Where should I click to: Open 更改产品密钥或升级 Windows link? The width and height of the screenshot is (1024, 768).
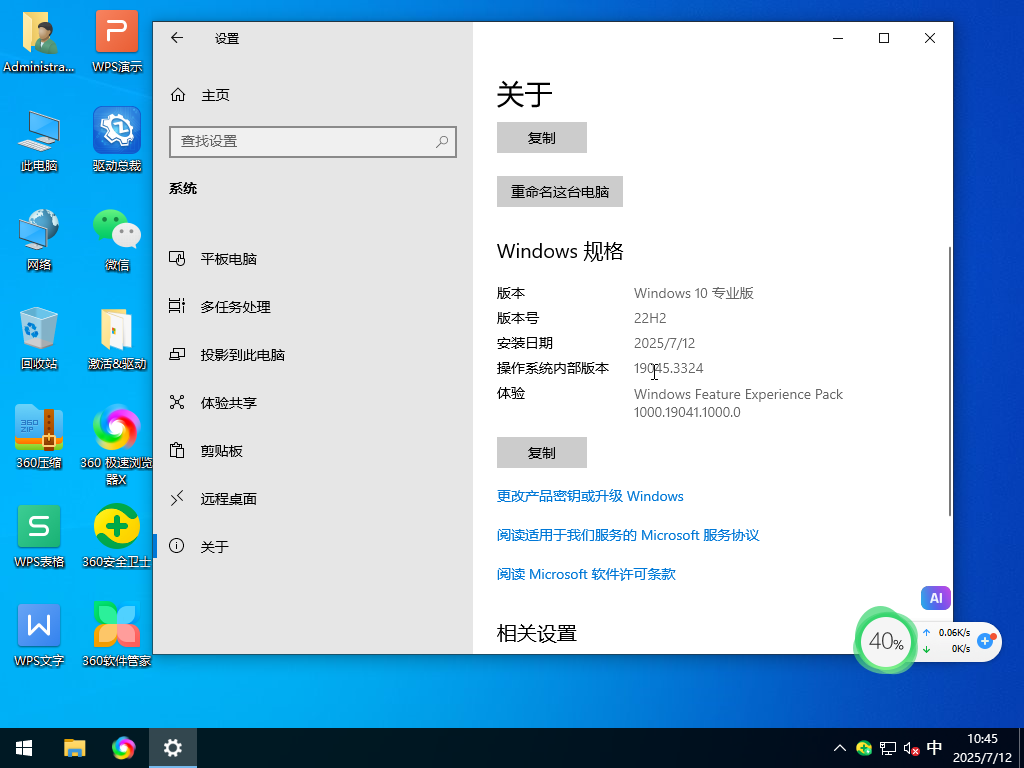point(590,496)
